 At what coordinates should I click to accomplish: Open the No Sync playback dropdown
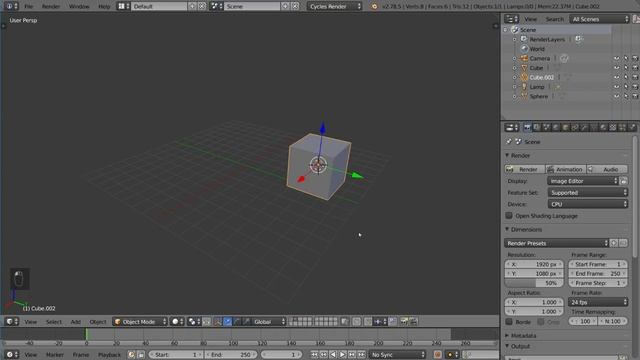(398, 354)
